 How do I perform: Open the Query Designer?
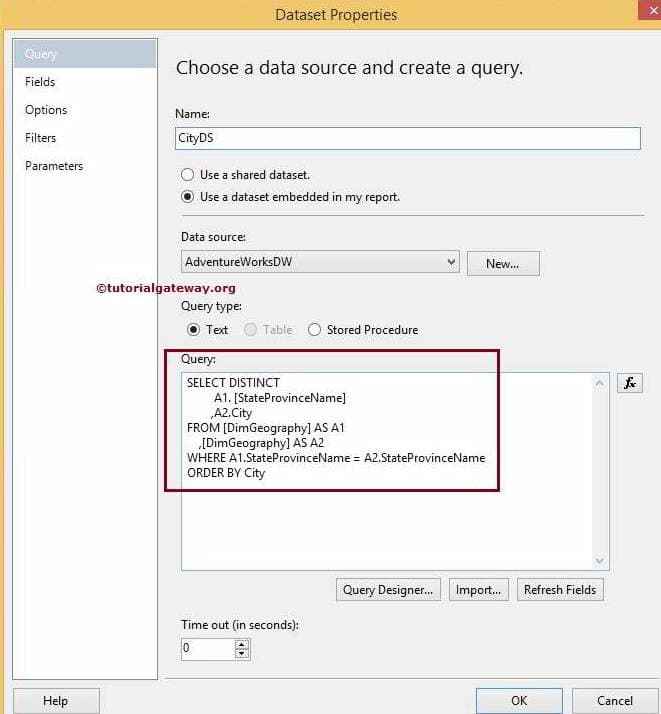[x=388, y=590]
